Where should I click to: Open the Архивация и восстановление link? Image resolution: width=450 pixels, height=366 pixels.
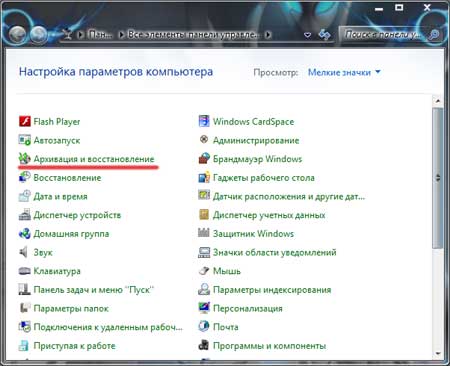(94, 159)
